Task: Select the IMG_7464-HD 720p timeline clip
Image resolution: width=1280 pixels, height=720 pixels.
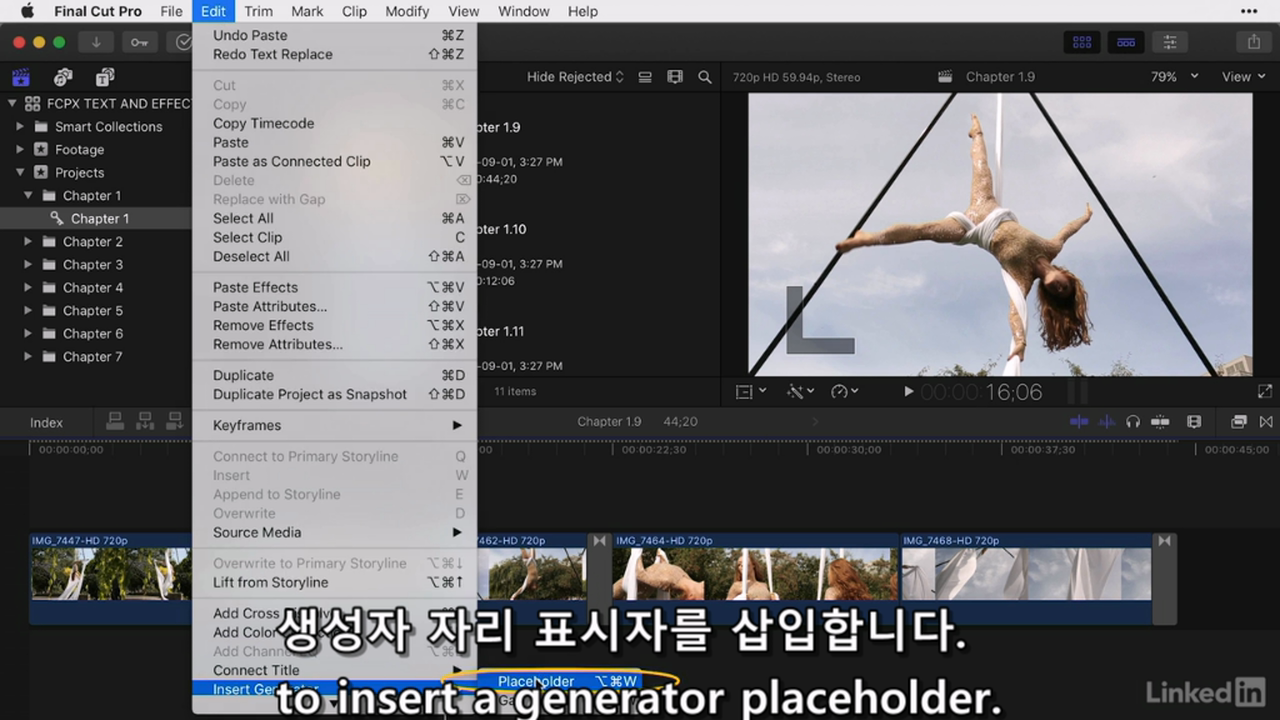Action: click(x=755, y=579)
